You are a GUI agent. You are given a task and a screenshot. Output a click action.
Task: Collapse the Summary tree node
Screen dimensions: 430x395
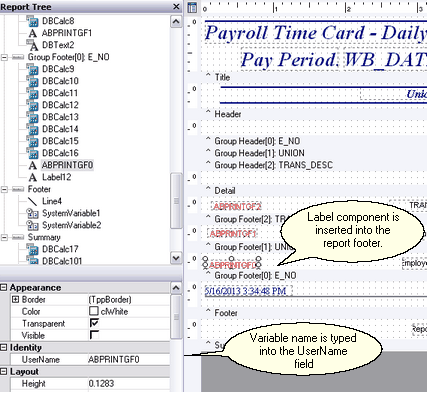pos(4,237)
